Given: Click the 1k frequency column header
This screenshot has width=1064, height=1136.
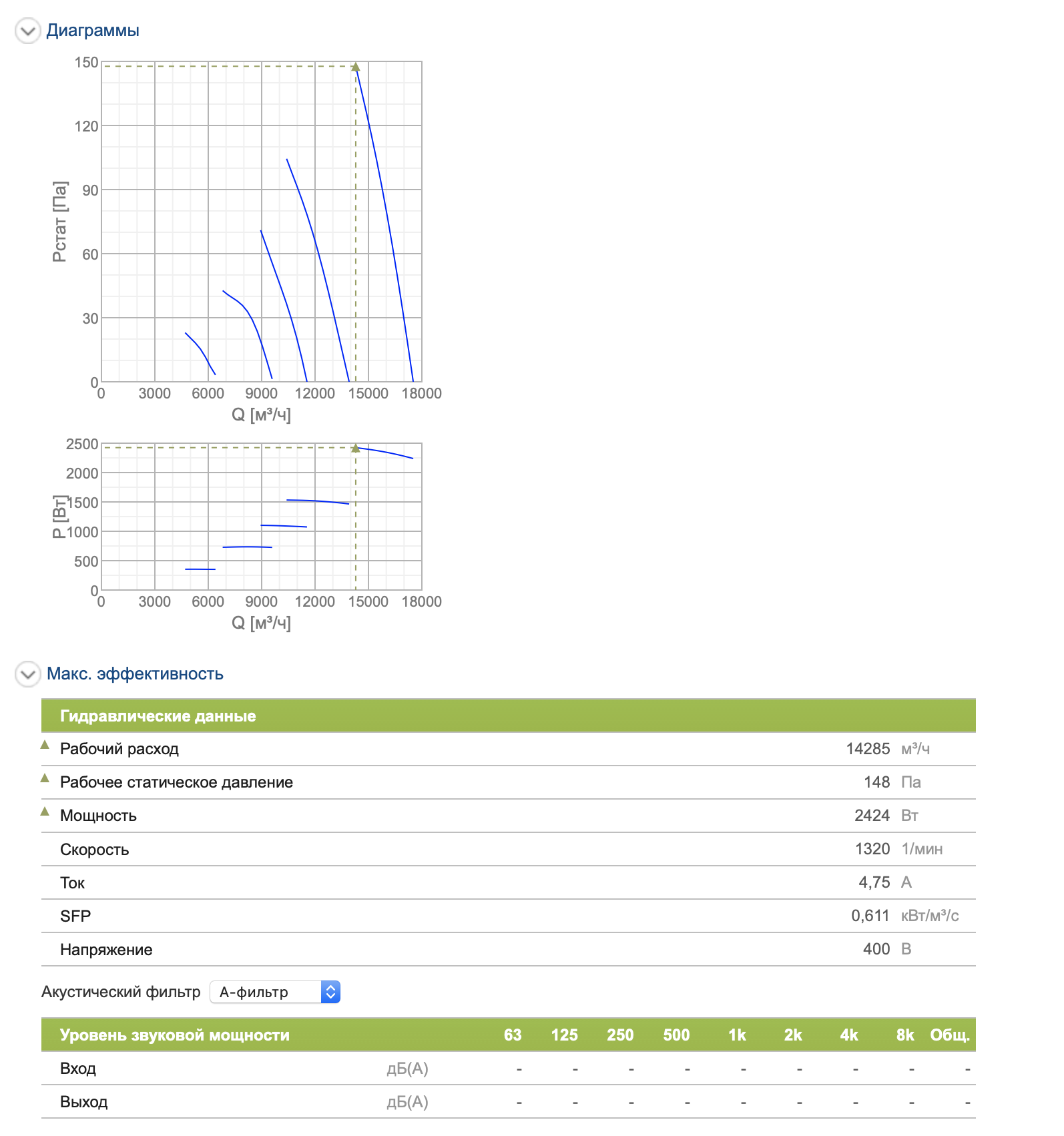Looking at the screenshot, I should pyautogui.click(x=737, y=1035).
